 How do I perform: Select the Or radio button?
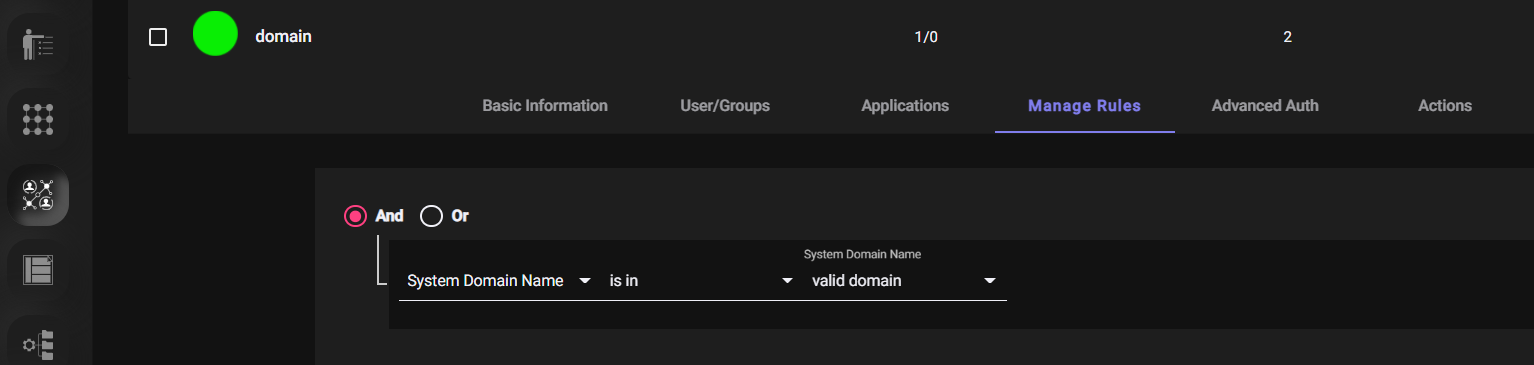coord(431,216)
